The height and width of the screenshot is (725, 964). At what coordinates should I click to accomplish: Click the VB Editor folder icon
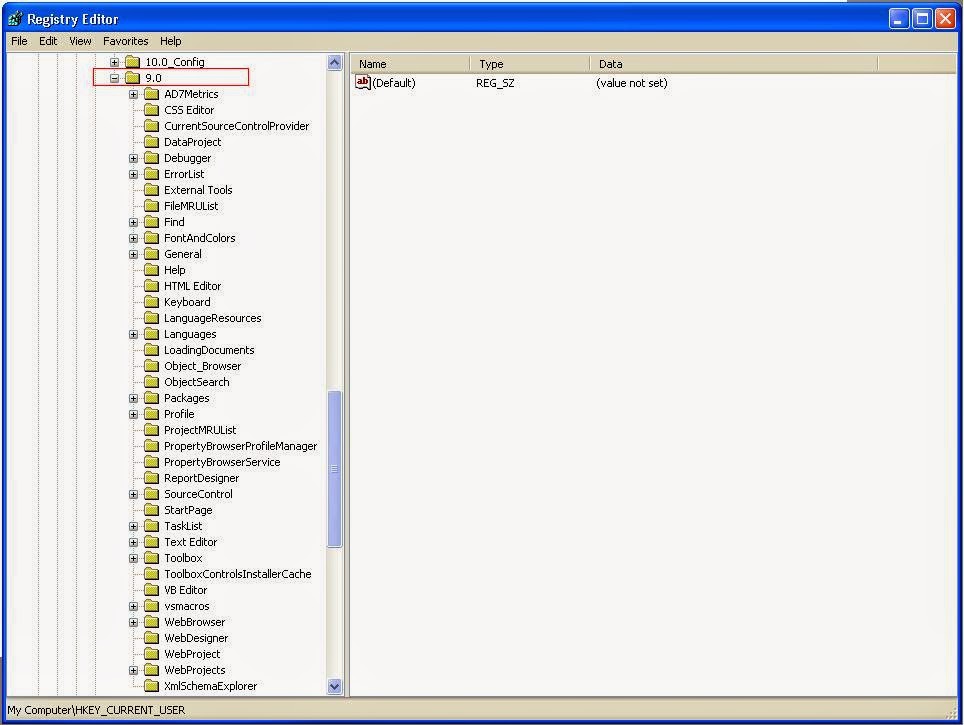151,589
